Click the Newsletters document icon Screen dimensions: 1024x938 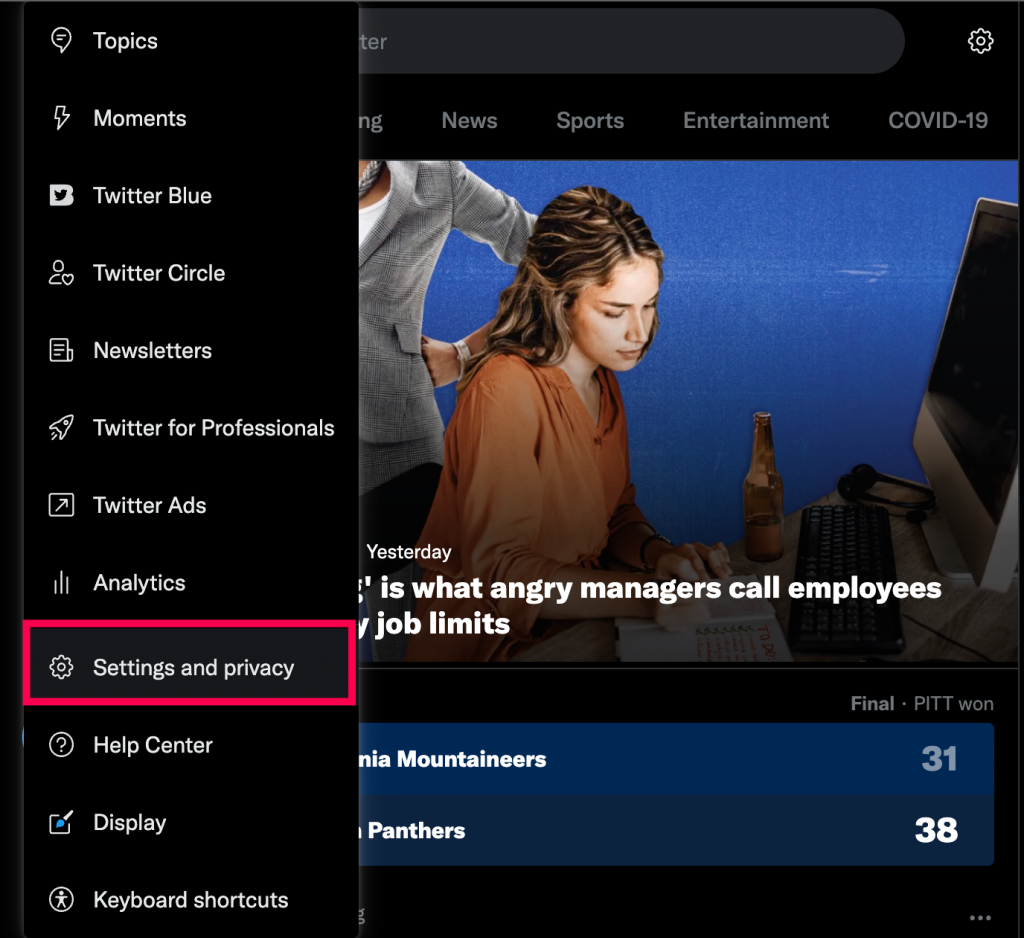click(61, 350)
